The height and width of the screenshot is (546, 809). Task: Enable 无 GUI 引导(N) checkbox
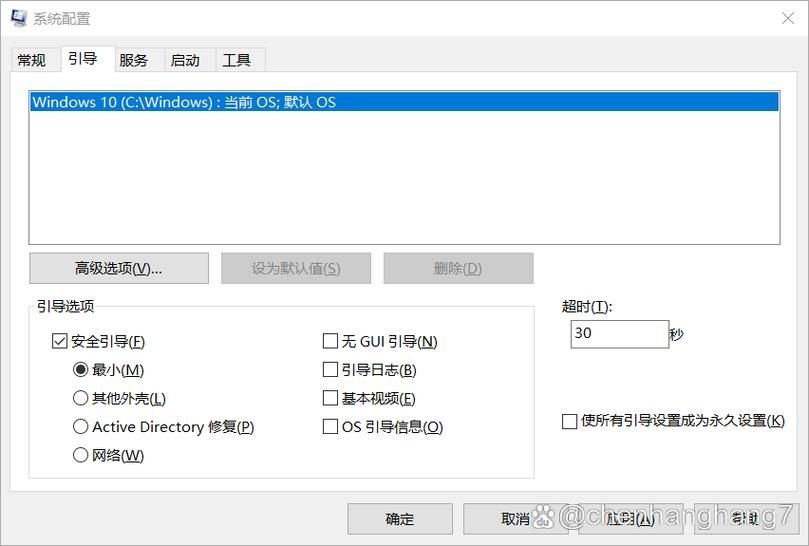330,341
